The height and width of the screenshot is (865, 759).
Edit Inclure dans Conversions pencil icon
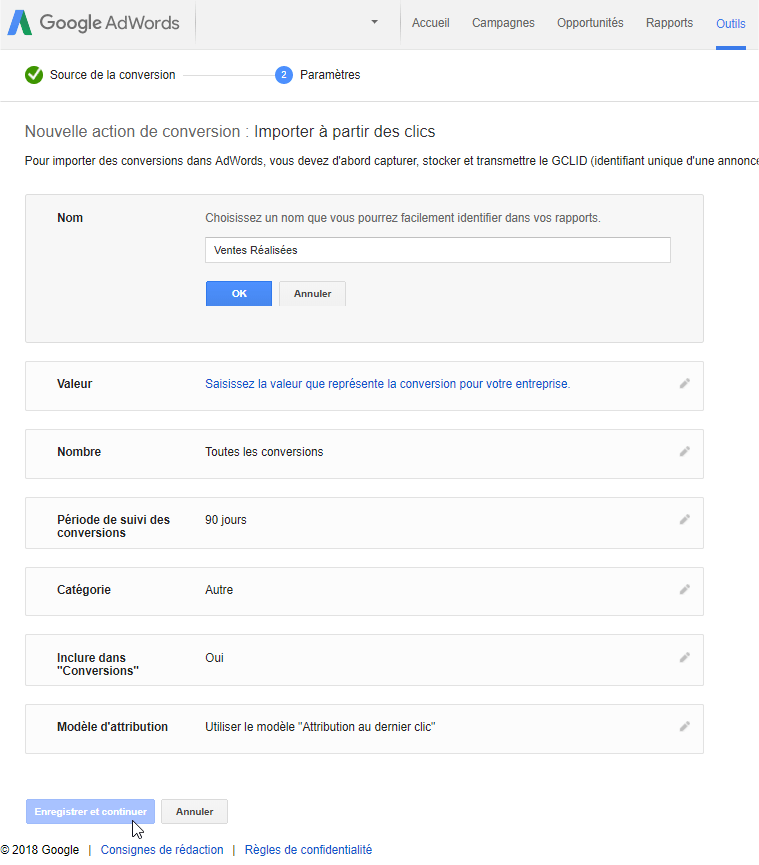click(685, 657)
